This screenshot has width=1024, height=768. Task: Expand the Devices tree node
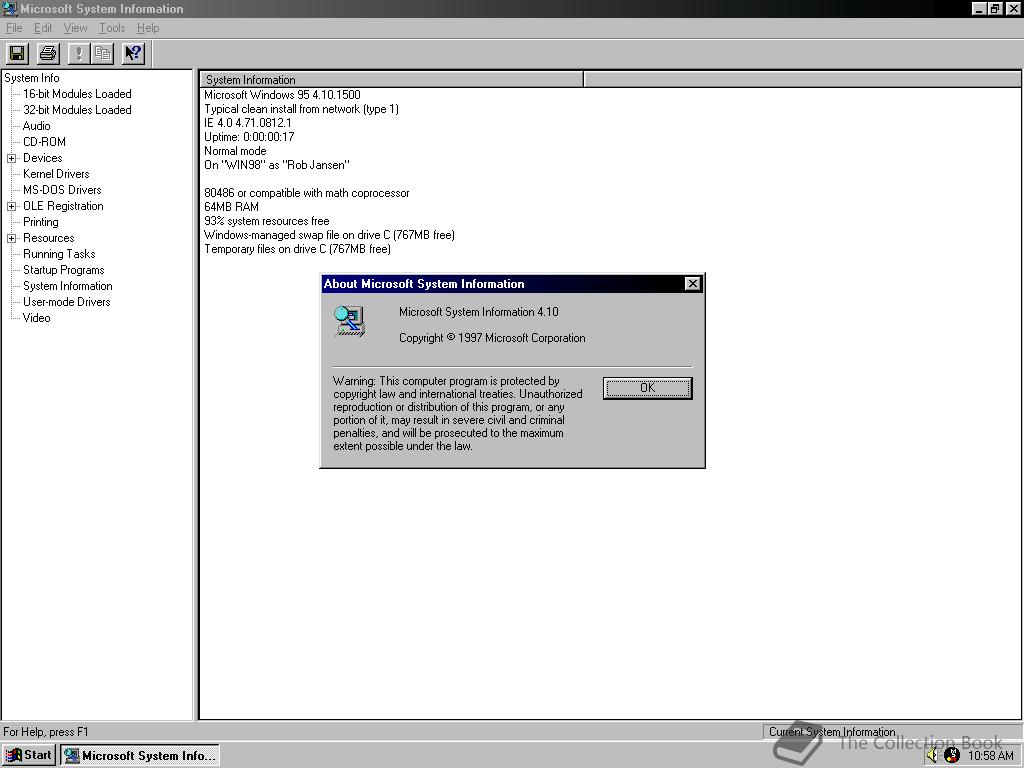[x=11, y=158]
